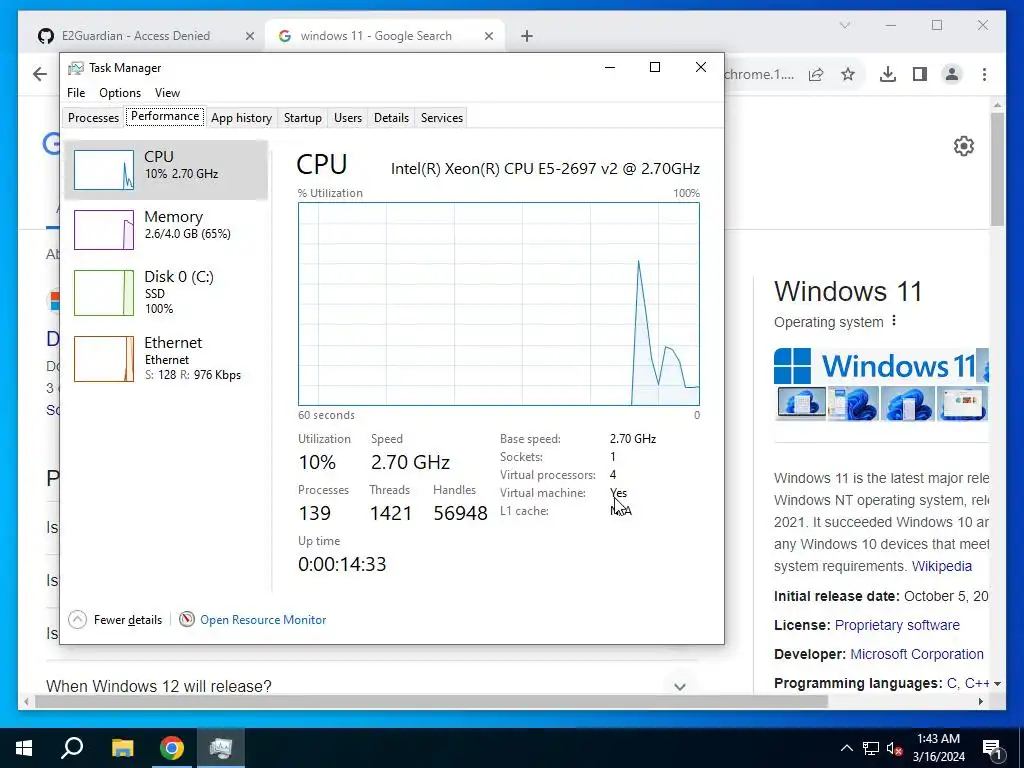Image resolution: width=1024 pixels, height=768 pixels.
Task: Click the Chrome vertical scrollbar thumb
Action: coord(997,169)
